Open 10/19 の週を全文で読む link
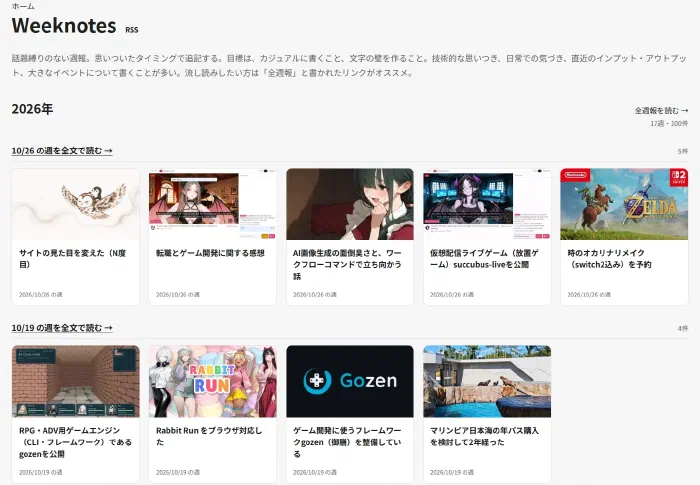Screen dimensions: 700x485 62,328
